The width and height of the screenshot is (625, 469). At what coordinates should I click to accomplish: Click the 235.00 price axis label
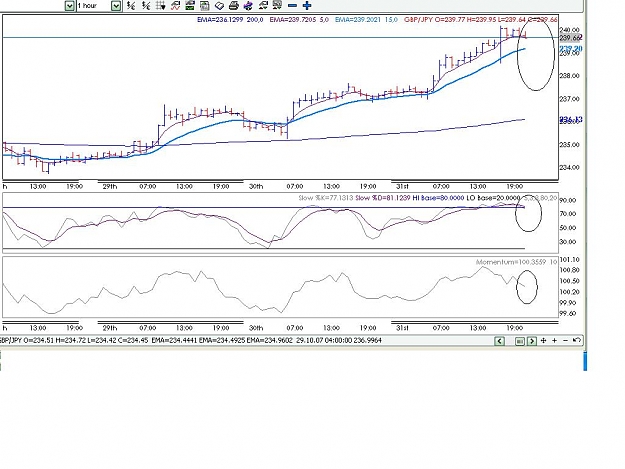570,145
